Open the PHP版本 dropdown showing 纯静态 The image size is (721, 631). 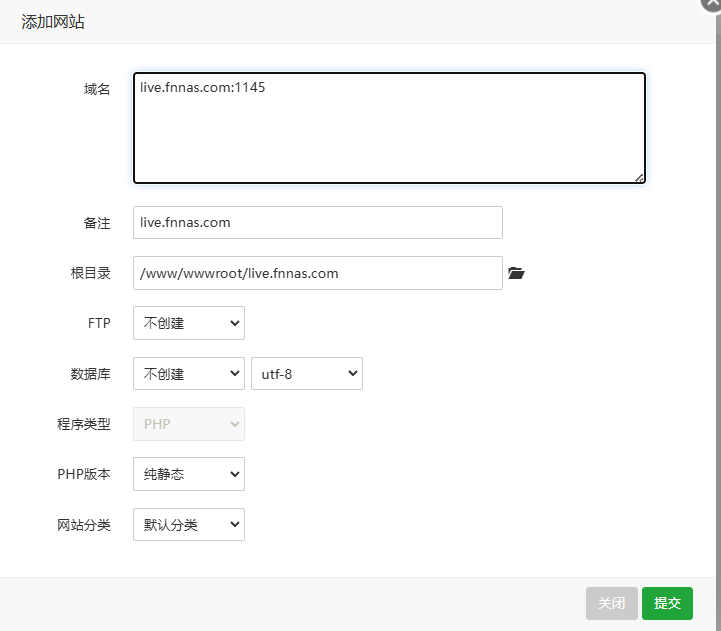189,474
